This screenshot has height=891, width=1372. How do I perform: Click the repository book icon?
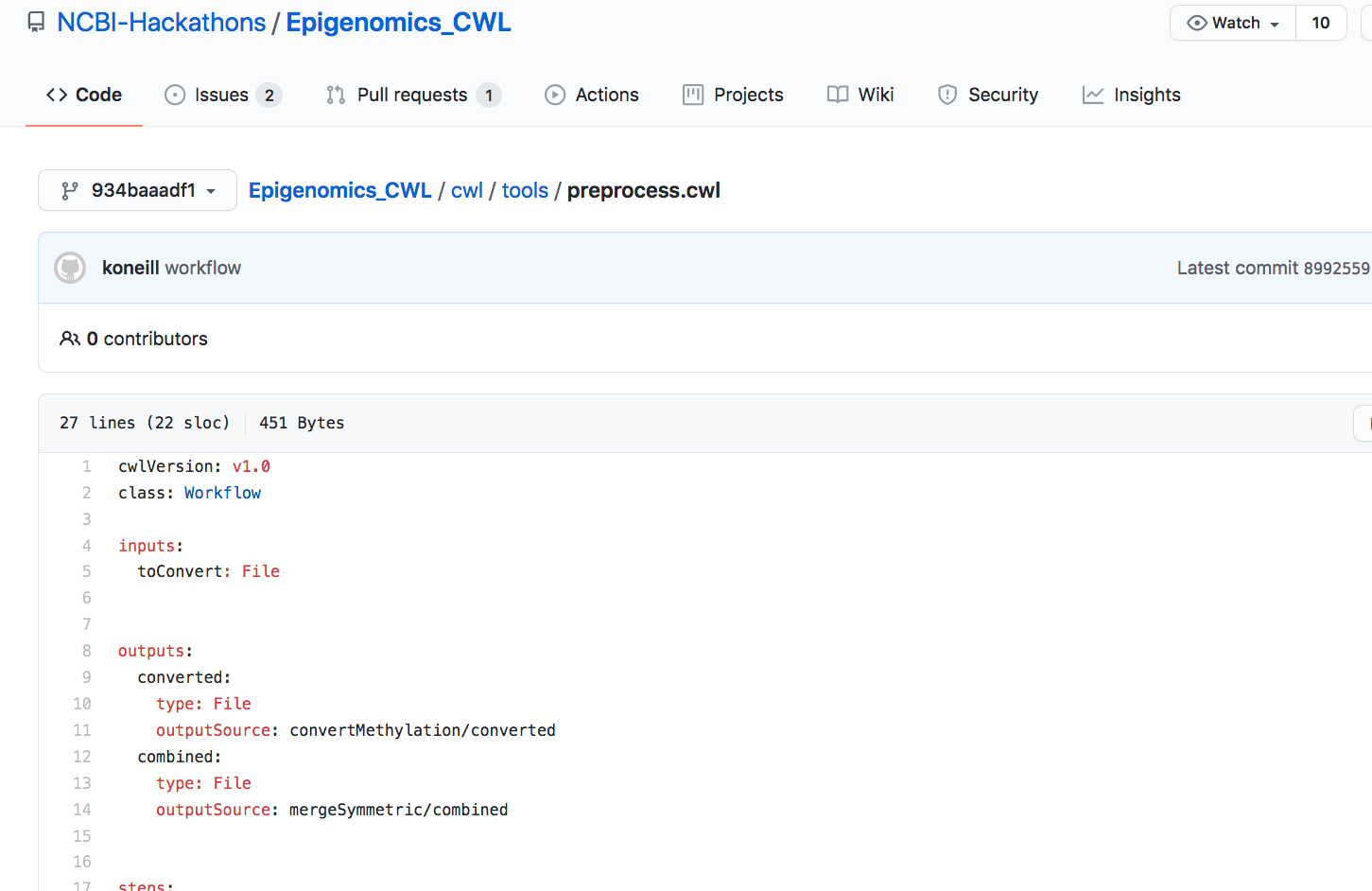pos(36,23)
